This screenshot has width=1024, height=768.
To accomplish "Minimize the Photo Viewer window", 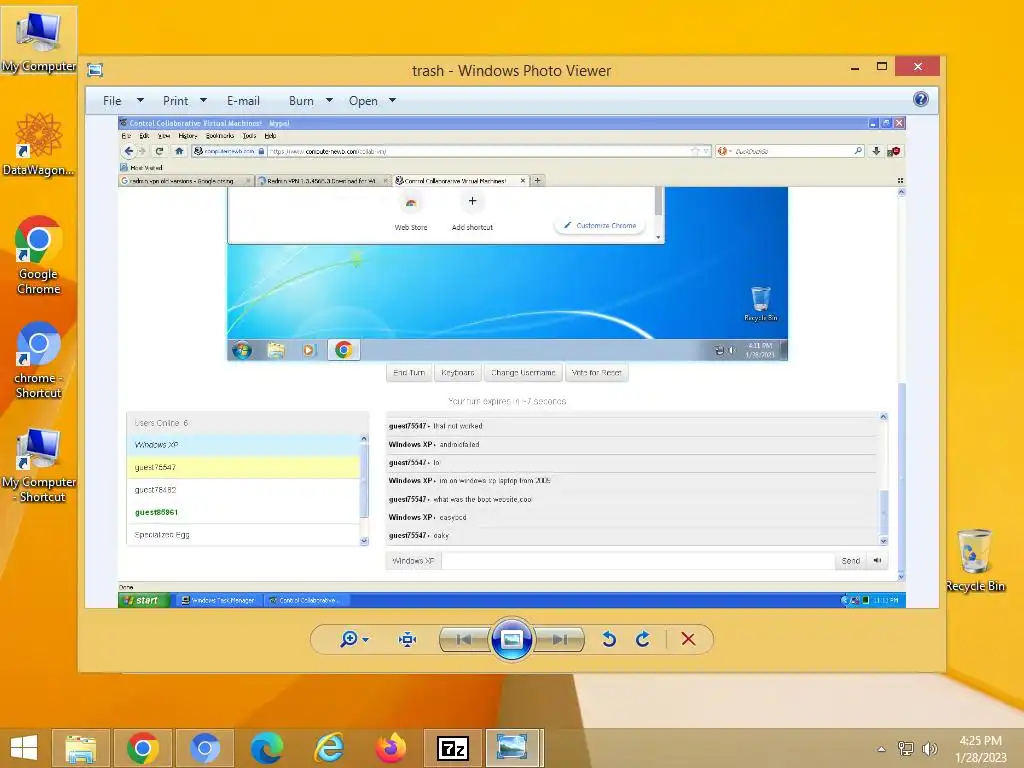I will (855, 67).
